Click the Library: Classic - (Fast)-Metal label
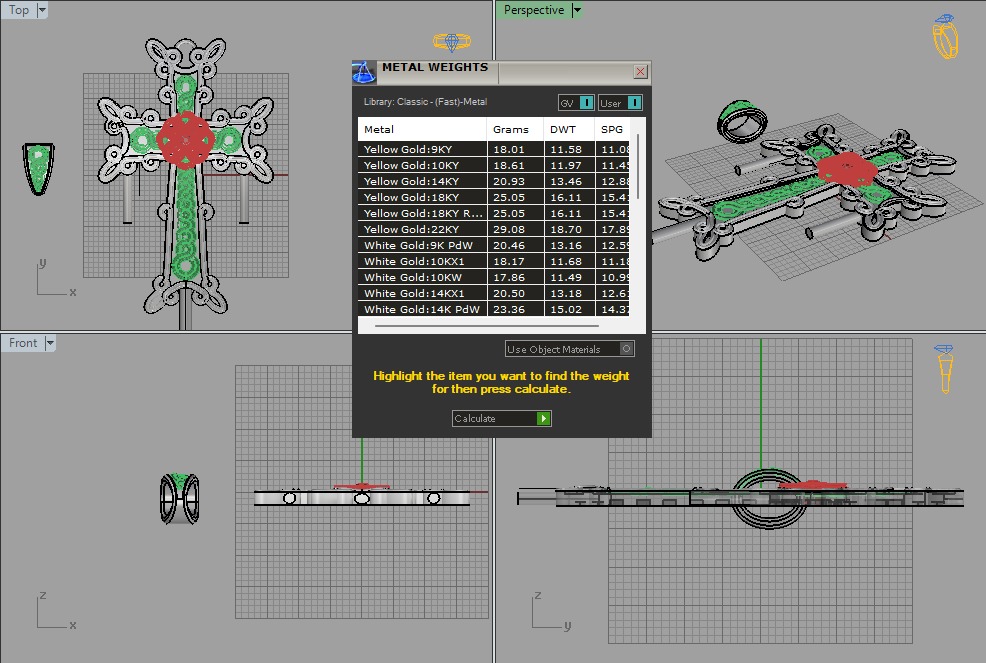This screenshot has width=986, height=663. [425, 102]
